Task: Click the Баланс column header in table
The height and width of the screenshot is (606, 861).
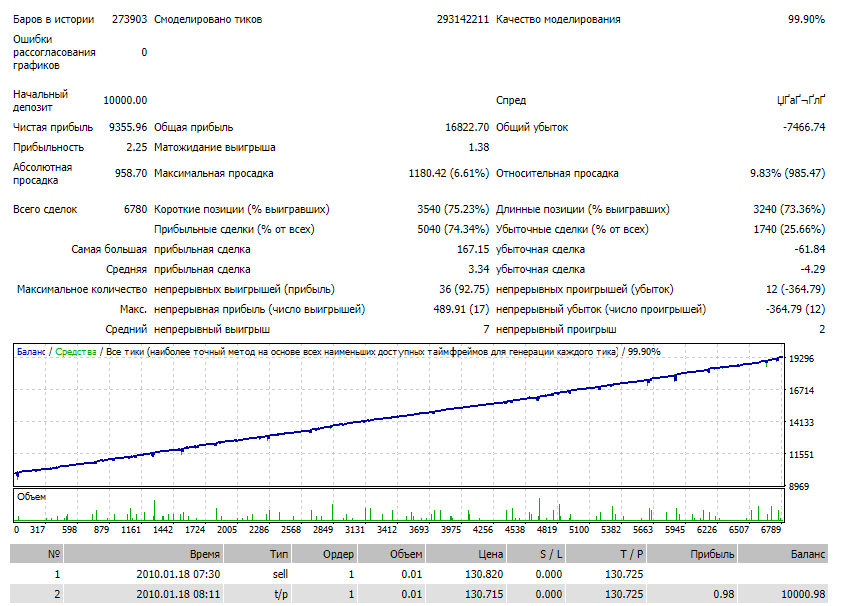Action: pyautogui.click(x=783, y=554)
